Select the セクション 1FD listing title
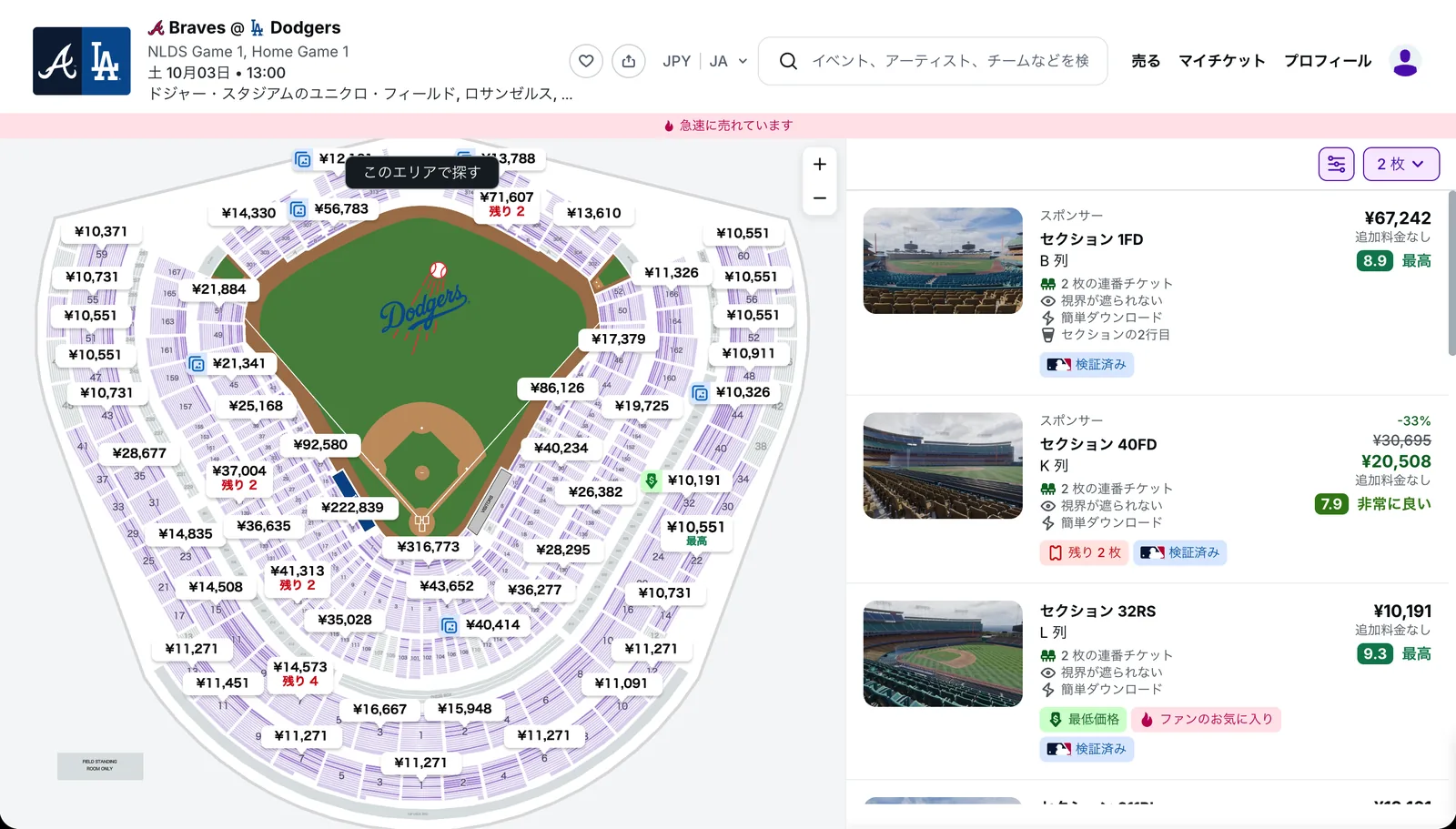1456x829 pixels. 1091,239
